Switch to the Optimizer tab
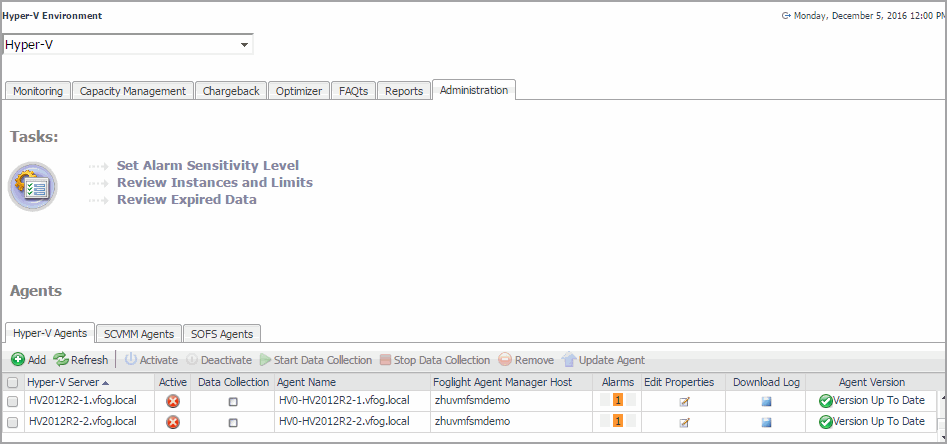Viewport: 947px width, 444px height. tap(299, 91)
